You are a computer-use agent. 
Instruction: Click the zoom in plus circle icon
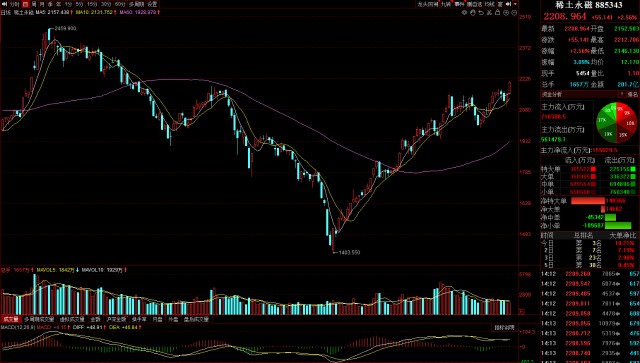[x=506, y=13]
